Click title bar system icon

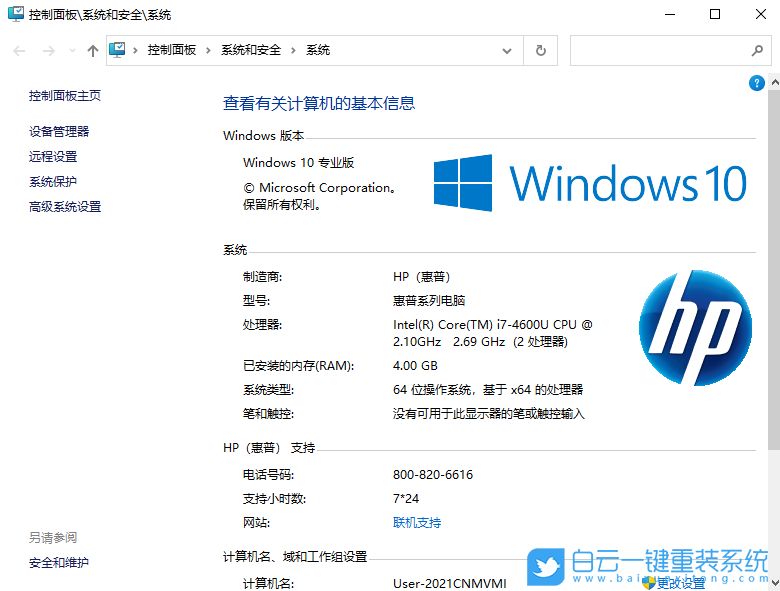click(15, 14)
